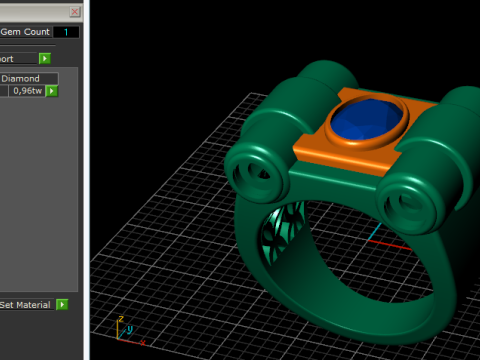Click the XYZ axis indicator

[x=130, y=331]
